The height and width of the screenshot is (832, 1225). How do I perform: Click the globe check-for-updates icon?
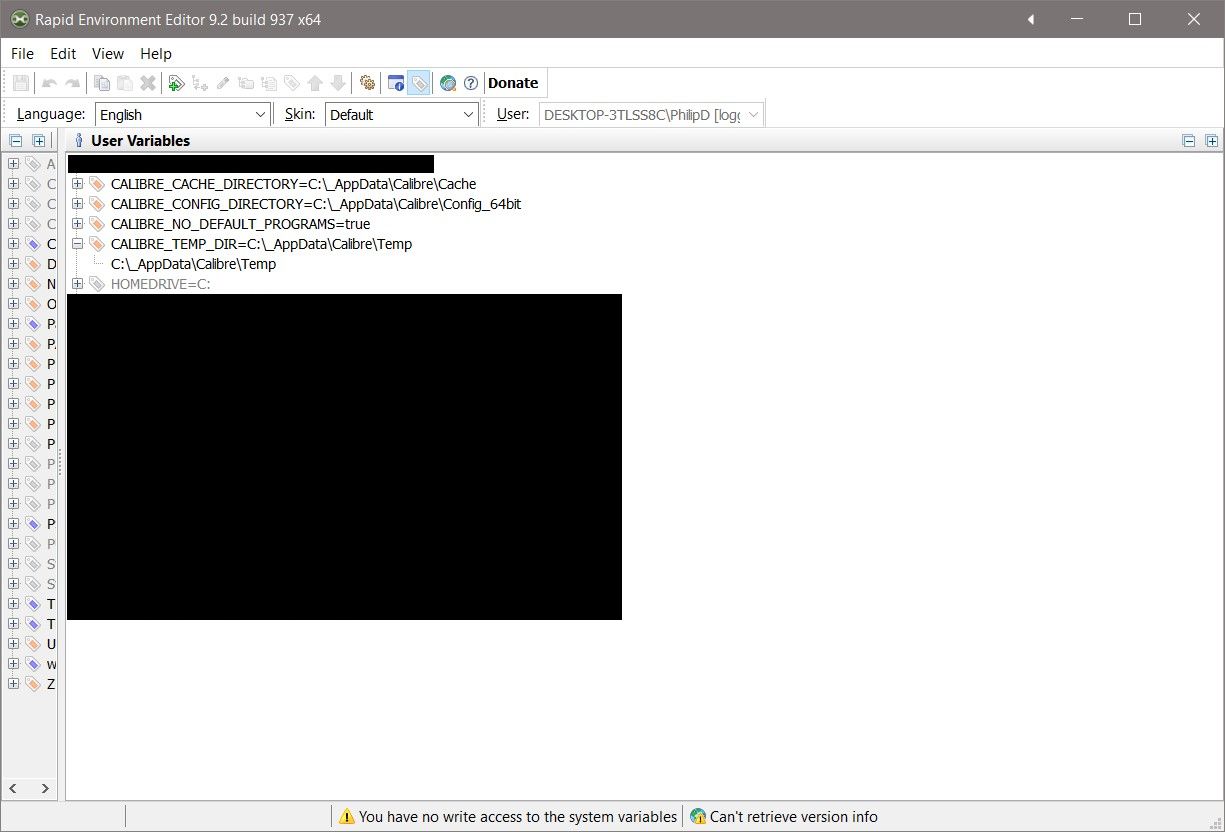[x=448, y=83]
